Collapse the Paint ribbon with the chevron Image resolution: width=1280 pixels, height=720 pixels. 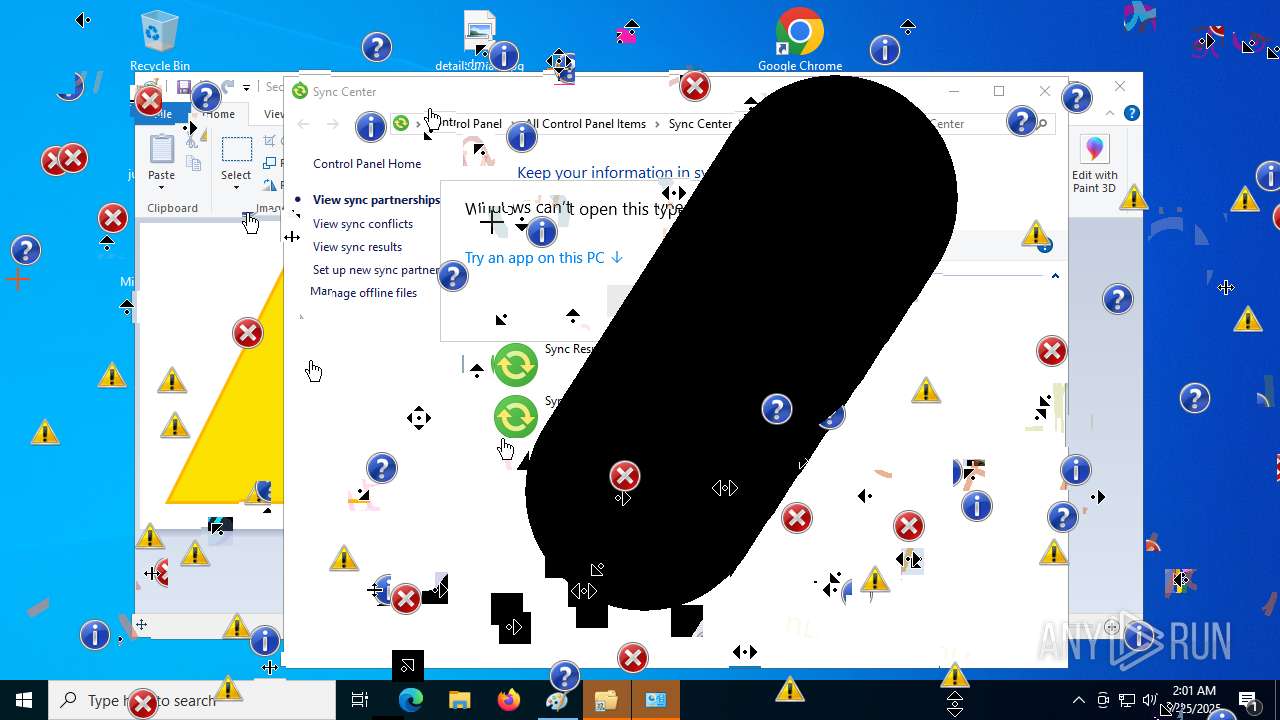point(1112,114)
